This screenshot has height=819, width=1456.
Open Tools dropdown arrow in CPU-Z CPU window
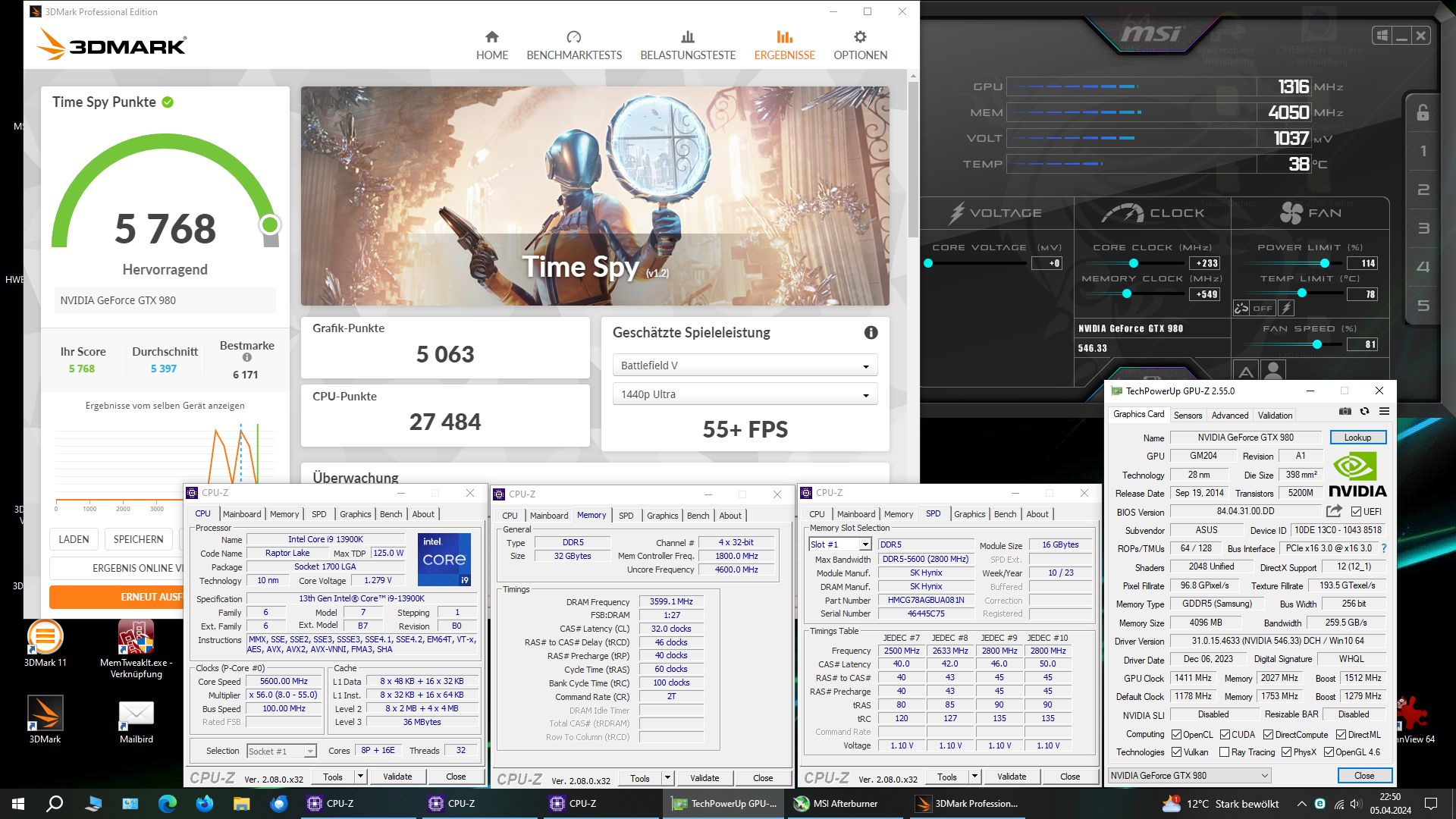(x=360, y=777)
